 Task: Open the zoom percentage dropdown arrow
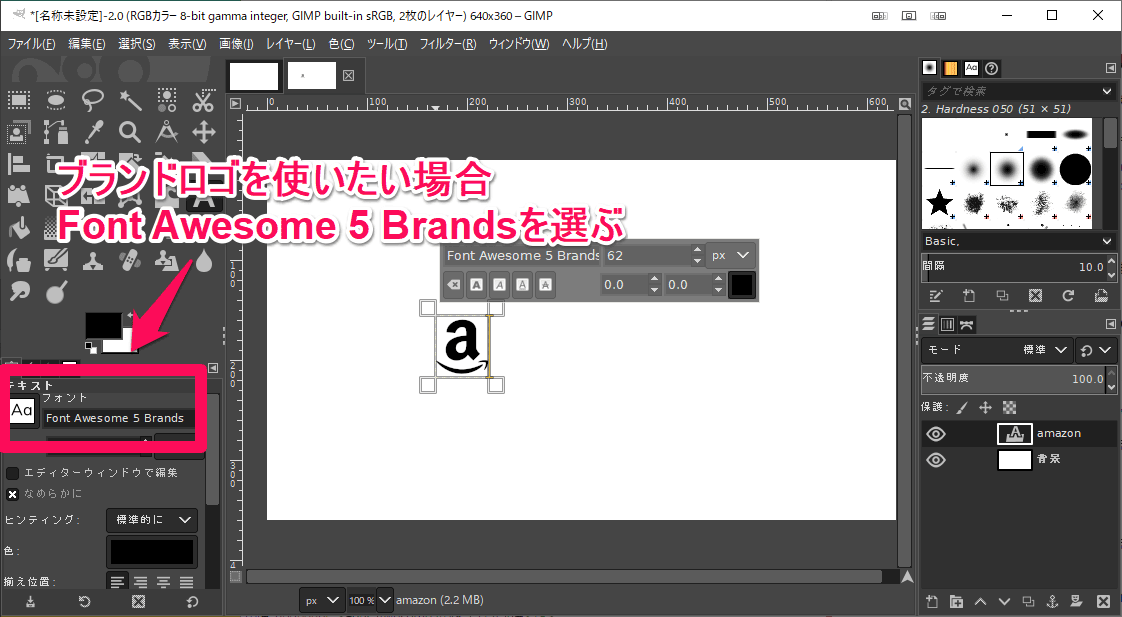tap(384, 601)
